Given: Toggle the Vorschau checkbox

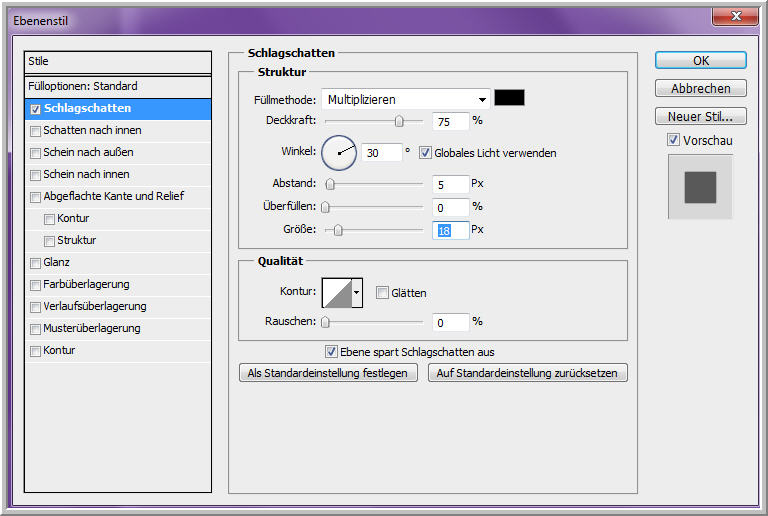Looking at the screenshot, I should point(673,140).
